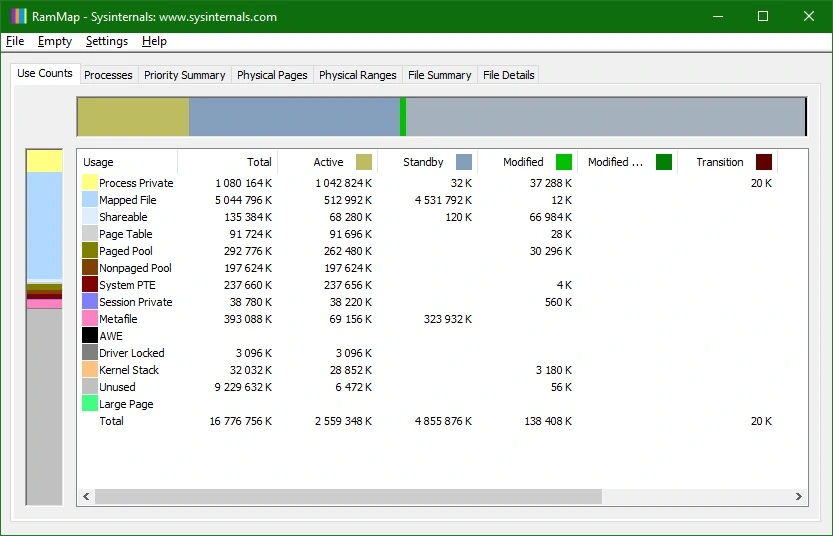Click the Nonpaged Pool row label
The image size is (833, 536).
point(135,268)
